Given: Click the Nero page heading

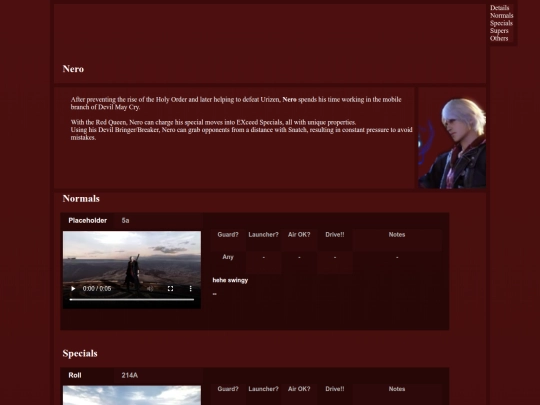Looking at the screenshot, I should point(73,69).
